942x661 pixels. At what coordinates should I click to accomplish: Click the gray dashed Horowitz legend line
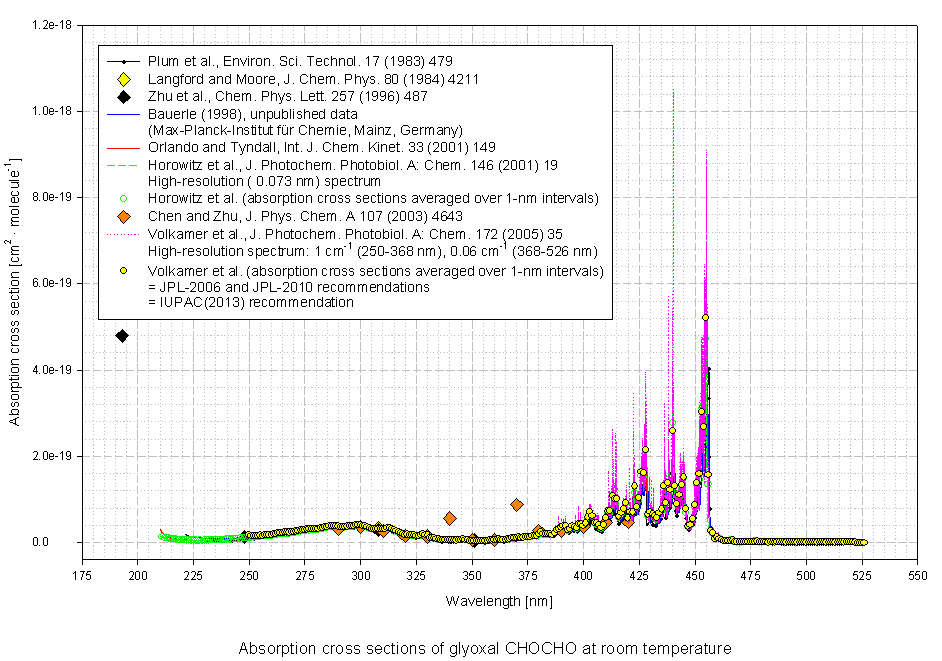point(124,165)
